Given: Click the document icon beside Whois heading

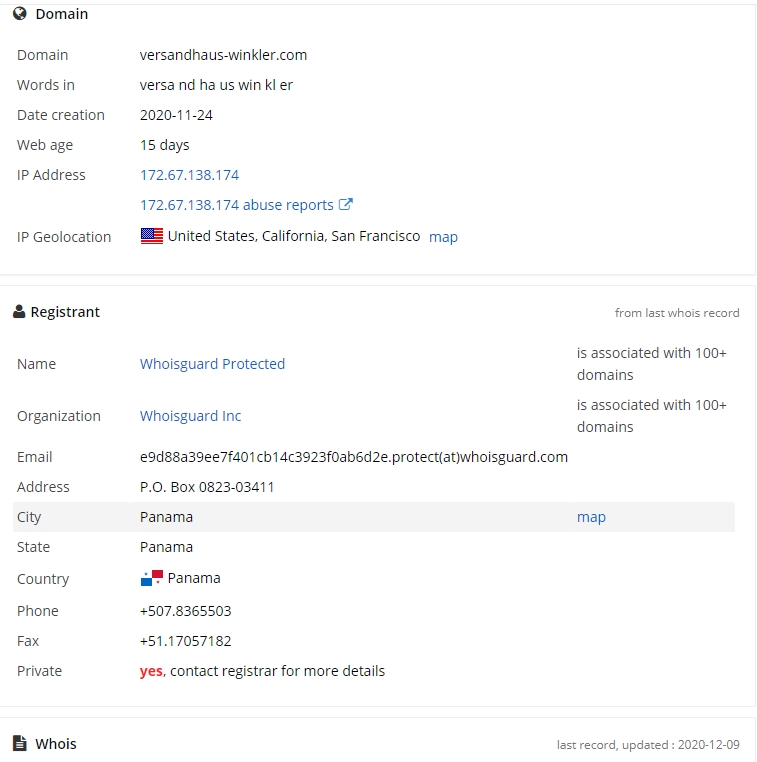Looking at the screenshot, I should 19,743.
